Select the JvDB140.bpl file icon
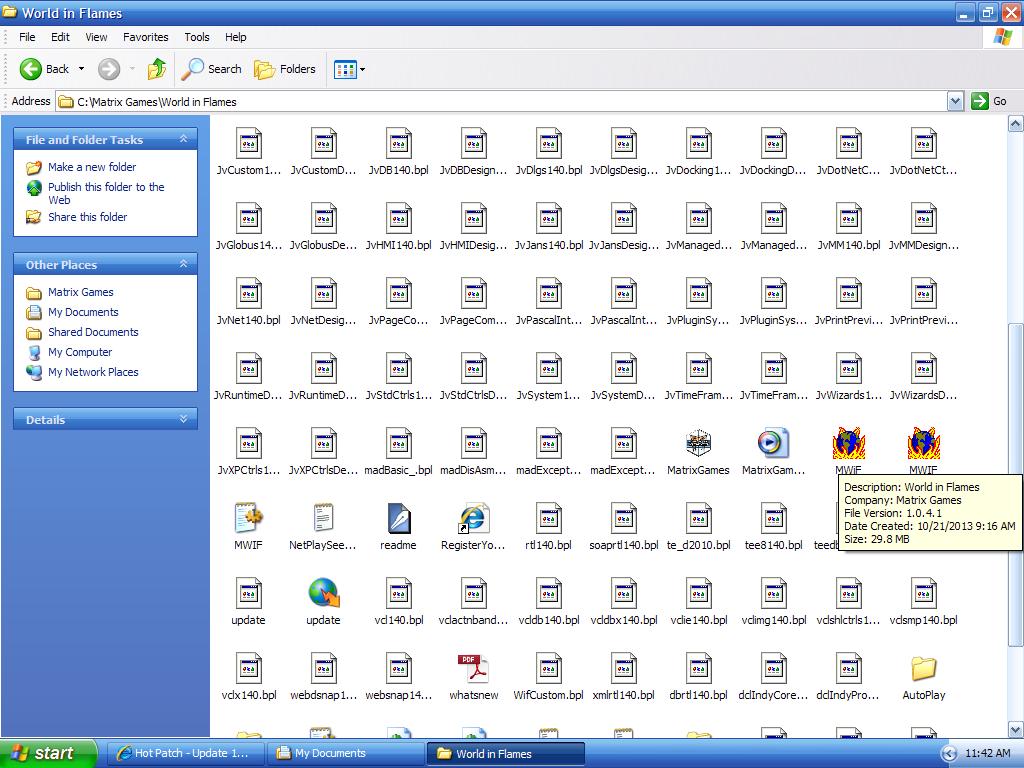This screenshot has height=768, width=1024. point(398,143)
